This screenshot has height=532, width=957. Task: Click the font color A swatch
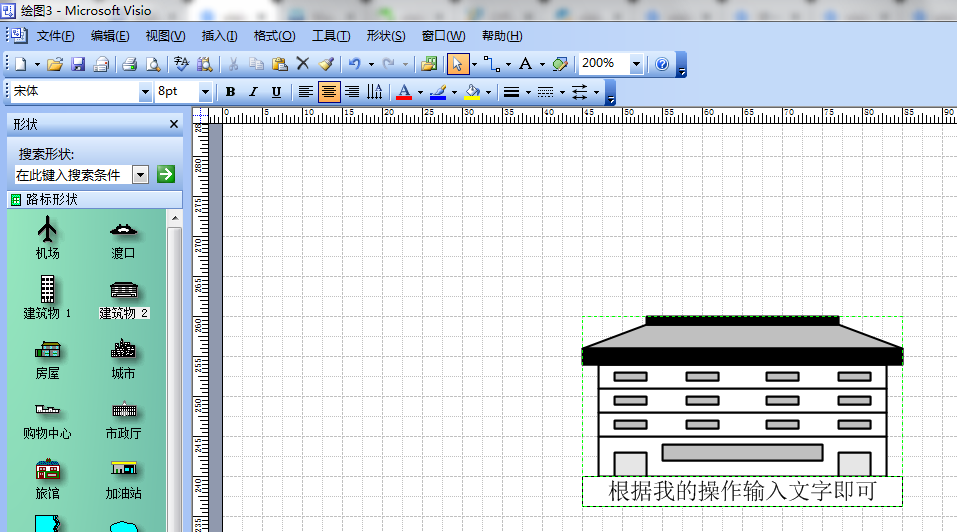[x=404, y=92]
